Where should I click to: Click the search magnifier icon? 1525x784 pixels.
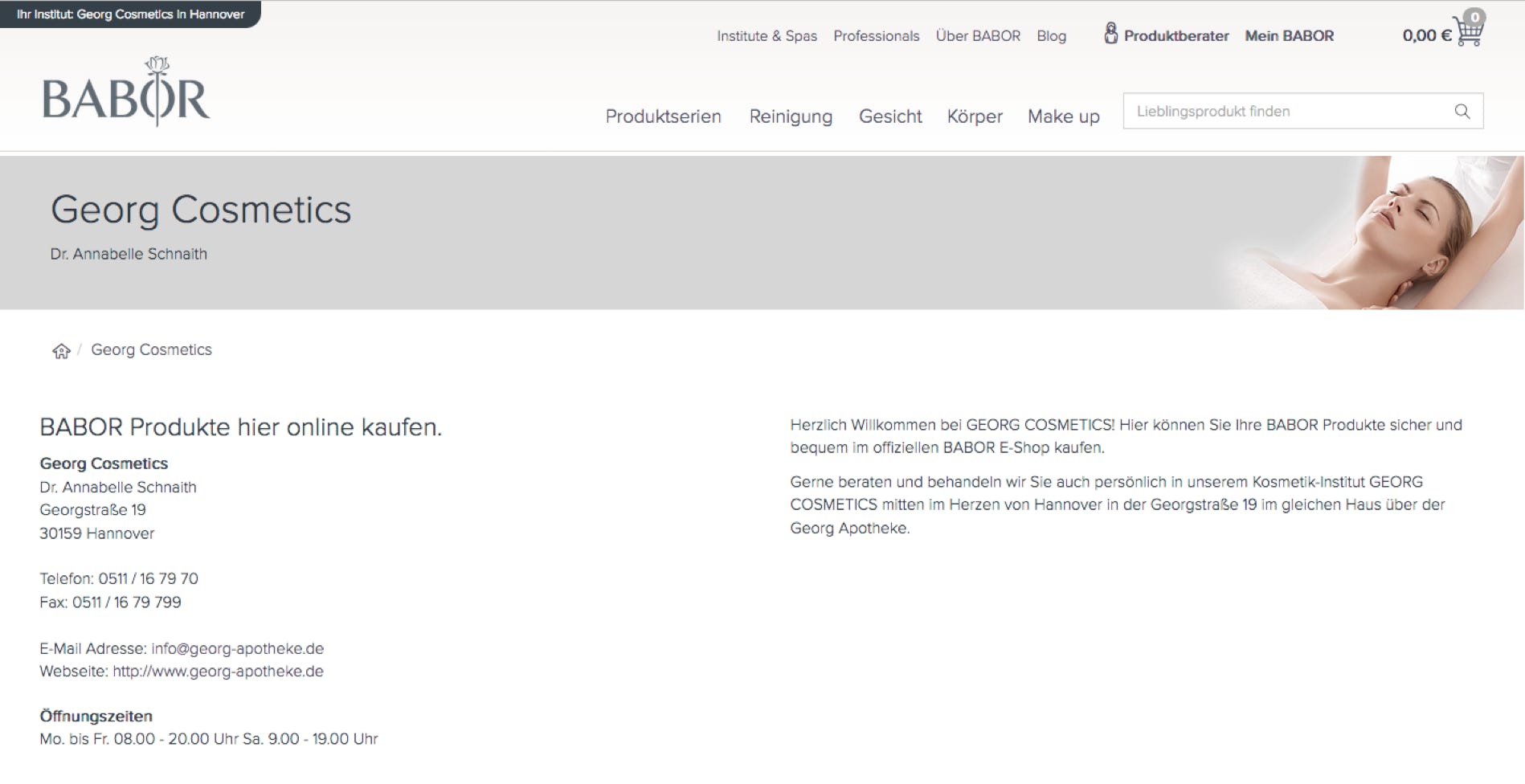[x=1462, y=112]
